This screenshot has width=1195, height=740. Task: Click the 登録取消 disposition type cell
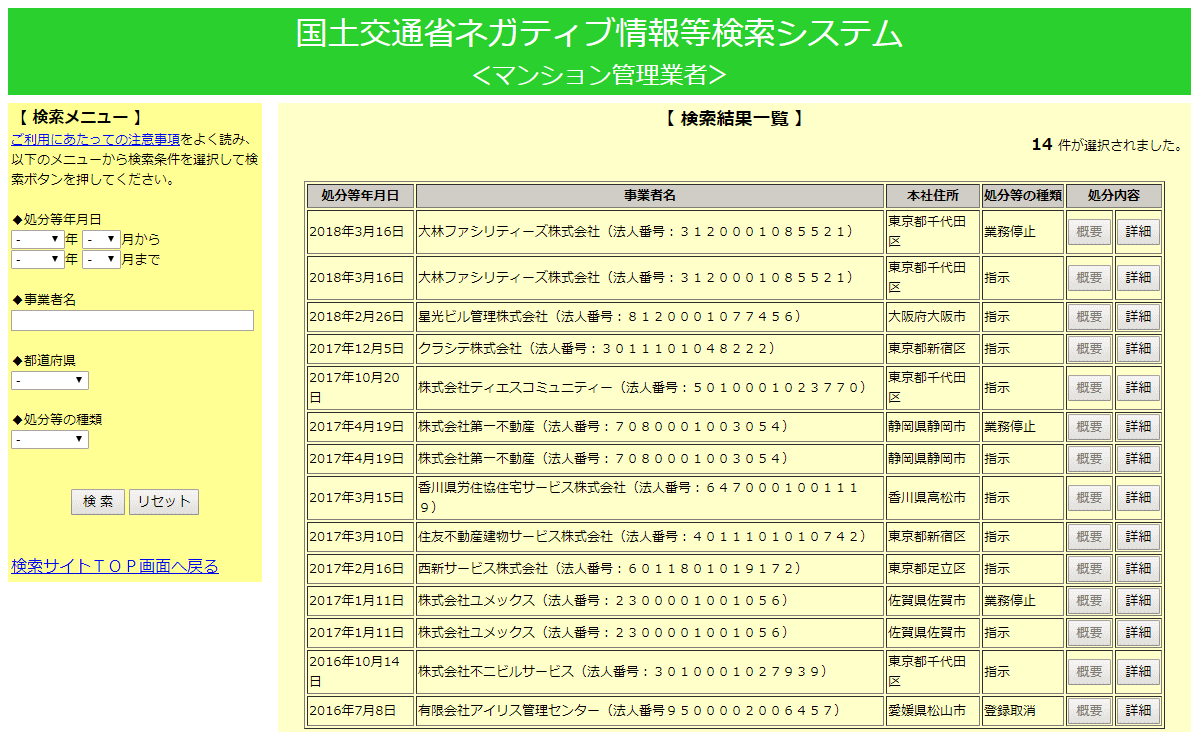click(1023, 710)
